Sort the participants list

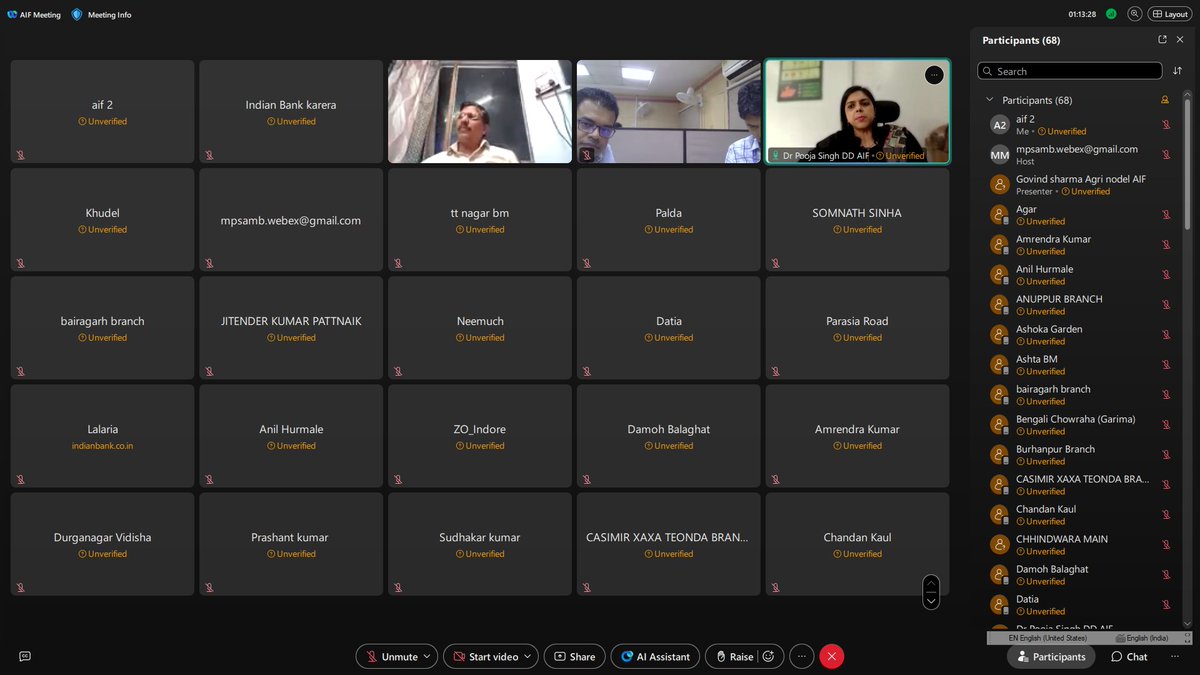click(1177, 71)
